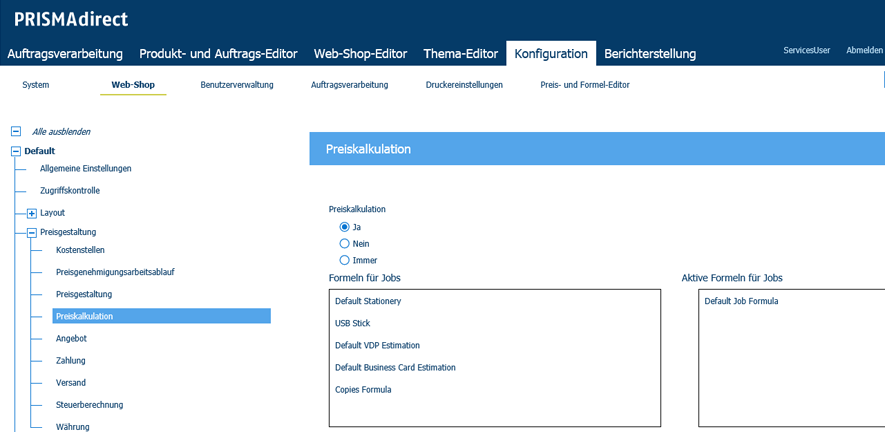
Task: Open the Auftragsverarbeitung main tab
Action: pyautogui.click(x=65, y=54)
